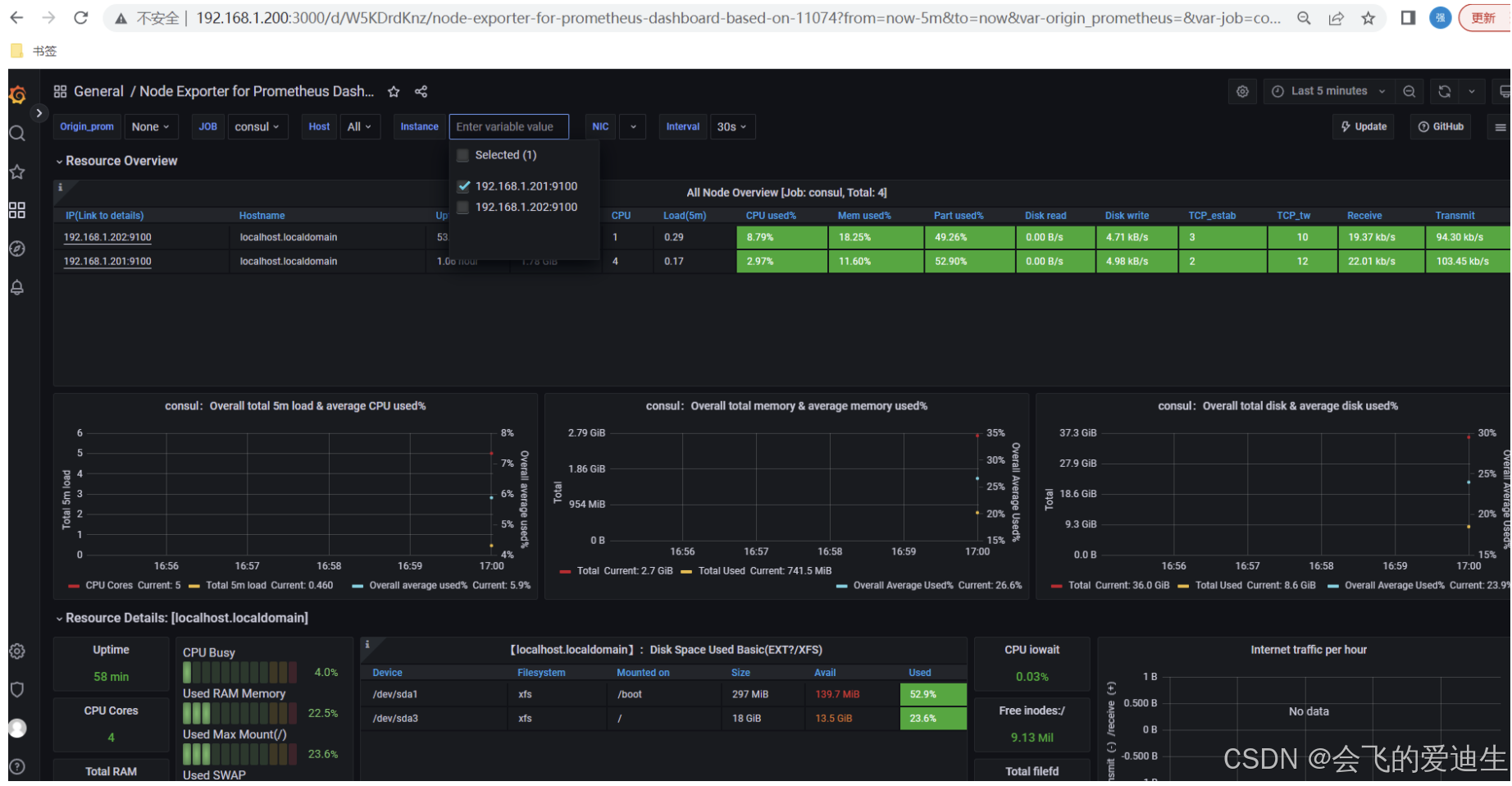This screenshot has height=786, width=1512.
Task: Open the Interval 30s dropdown
Action: pyautogui.click(x=732, y=127)
